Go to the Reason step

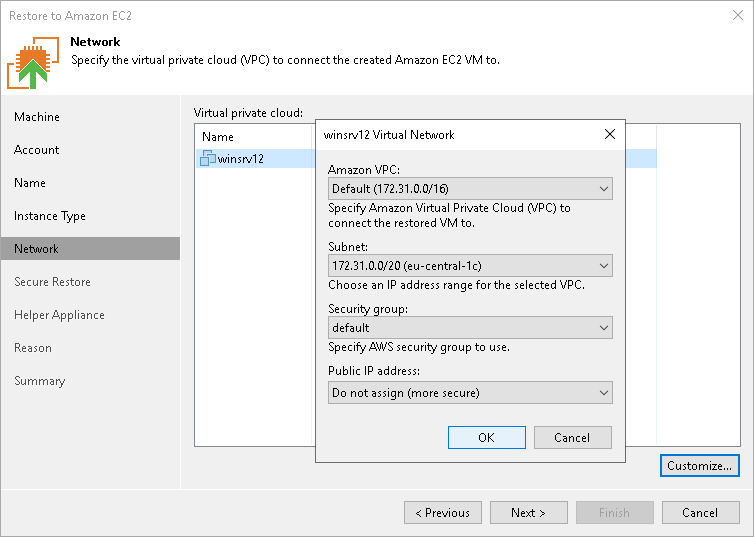[33, 348]
